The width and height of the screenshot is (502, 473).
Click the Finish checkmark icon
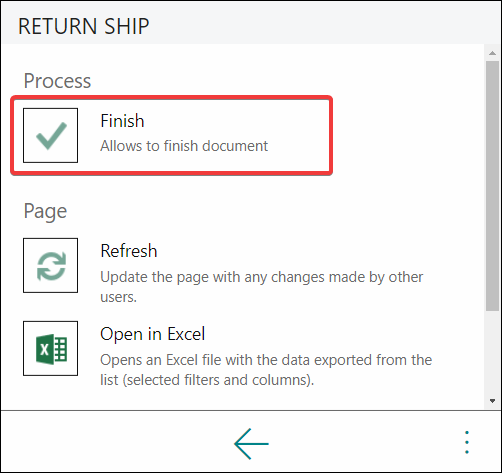[51, 135]
